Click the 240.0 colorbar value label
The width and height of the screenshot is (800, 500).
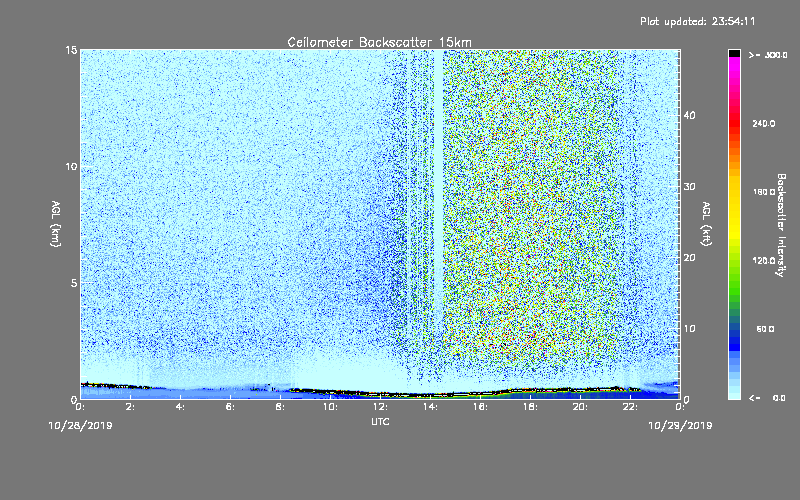point(764,124)
